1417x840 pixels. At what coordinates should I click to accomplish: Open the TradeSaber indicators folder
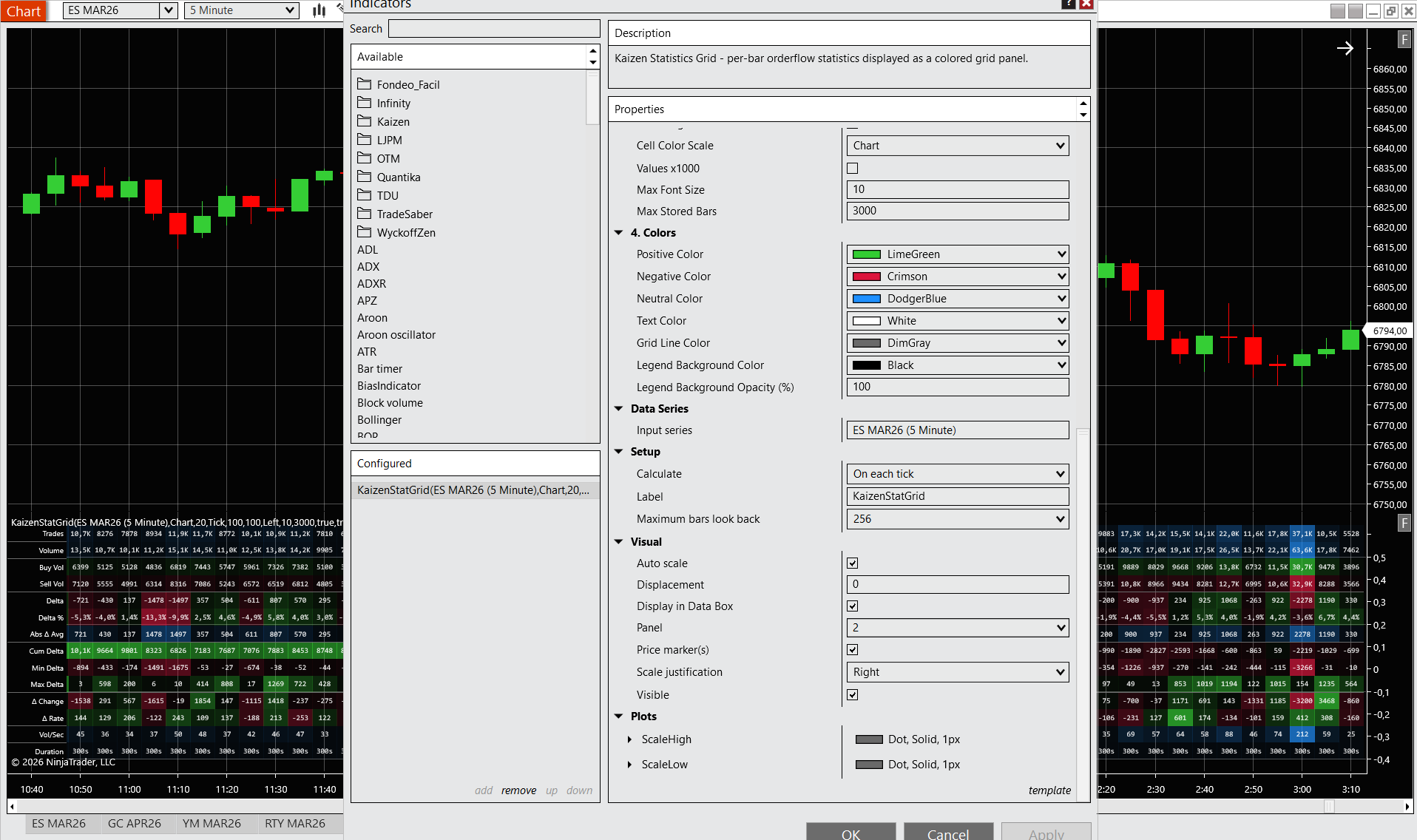coord(405,214)
